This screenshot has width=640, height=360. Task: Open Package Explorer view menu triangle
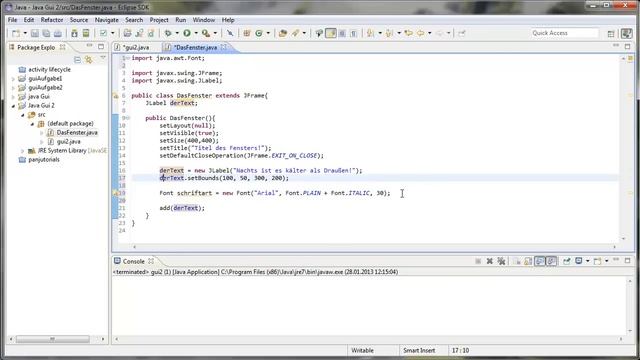pyautogui.click(x=102, y=58)
